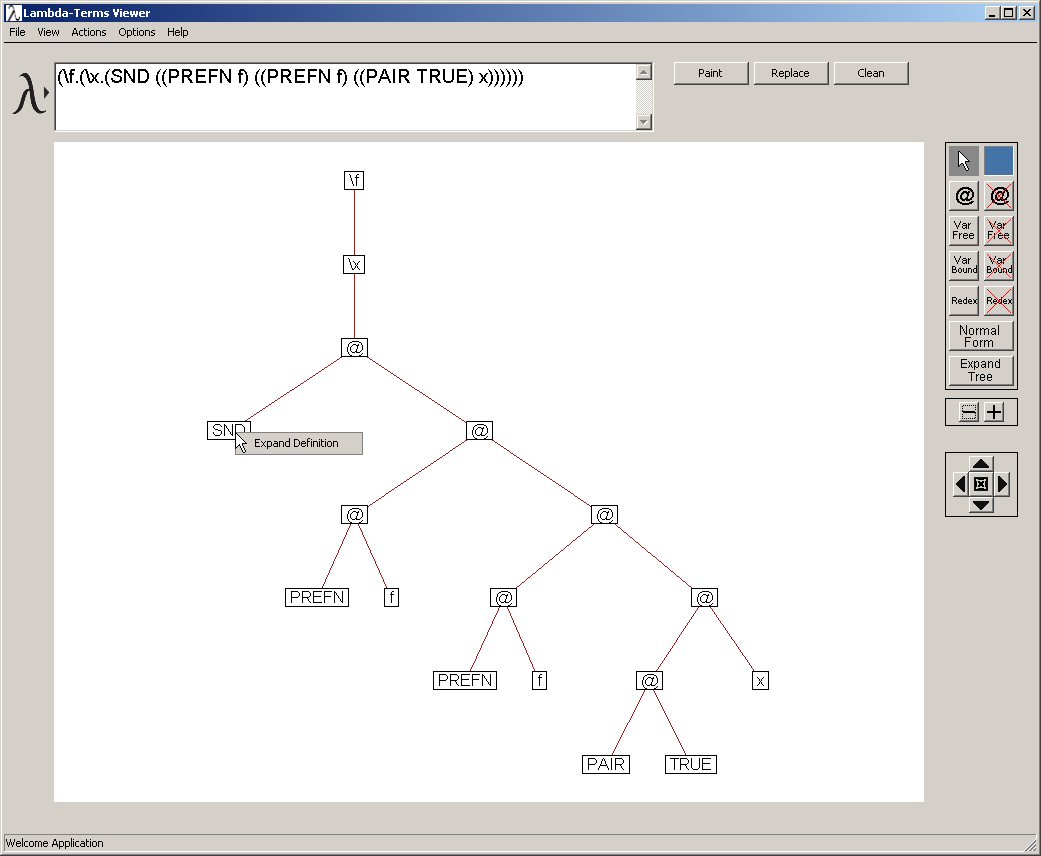Zoom out with the minus icon
This screenshot has height=856, width=1041.
coord(969,412)
